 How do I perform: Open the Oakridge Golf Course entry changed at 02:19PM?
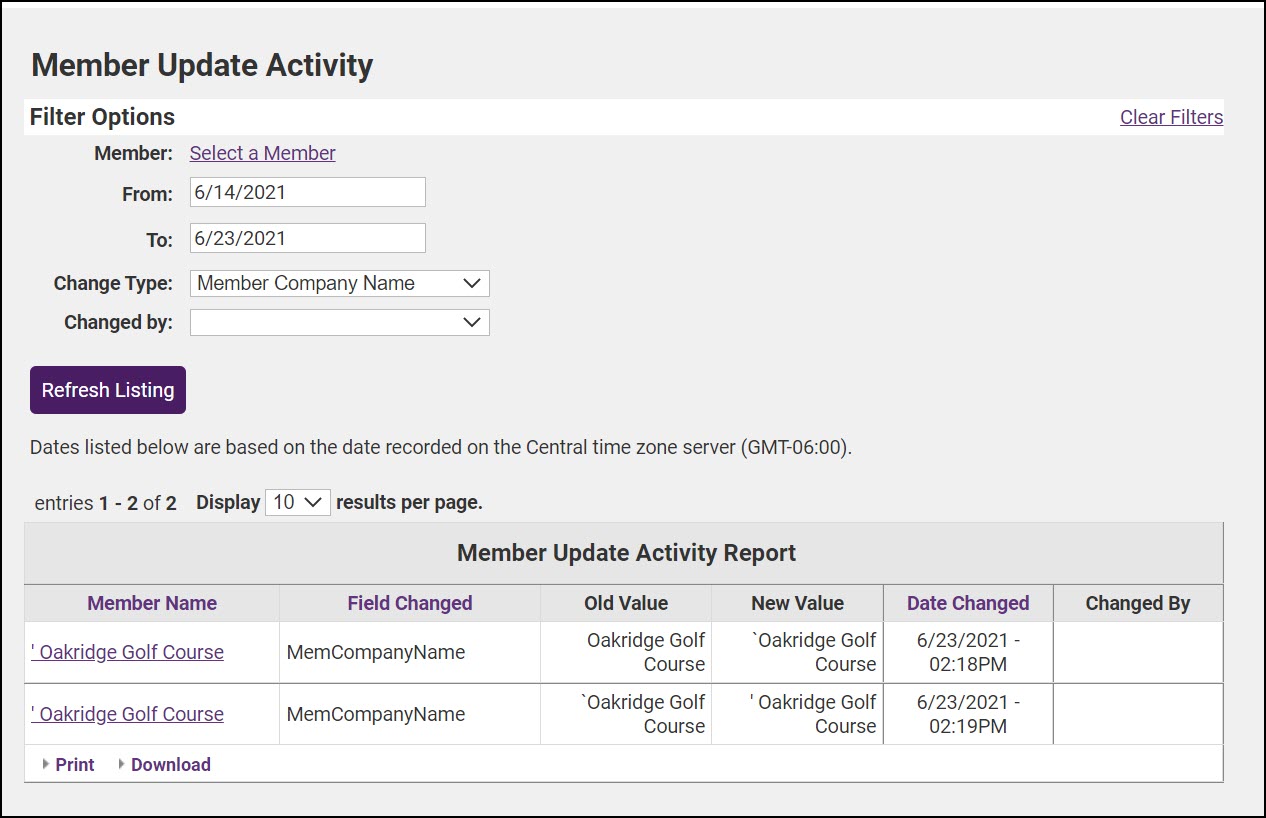pos(127,714)
